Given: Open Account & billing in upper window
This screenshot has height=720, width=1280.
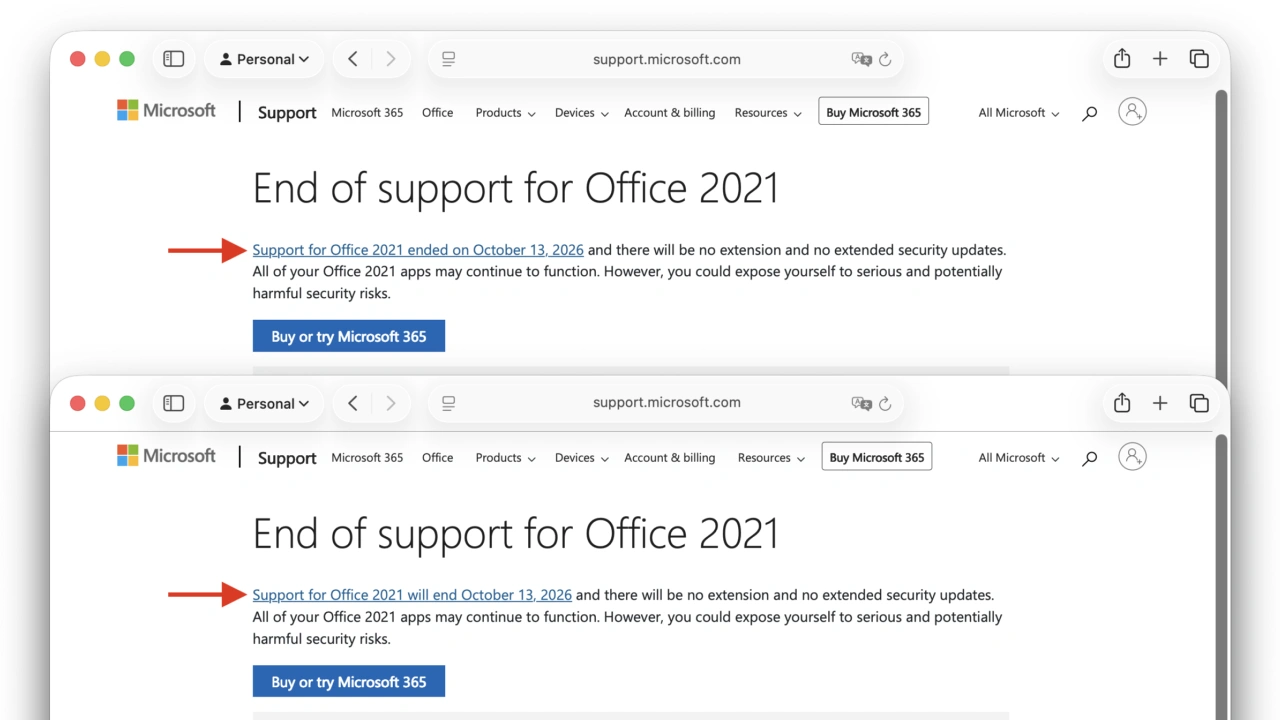Looking at the screenshot, I should point(669,113).
